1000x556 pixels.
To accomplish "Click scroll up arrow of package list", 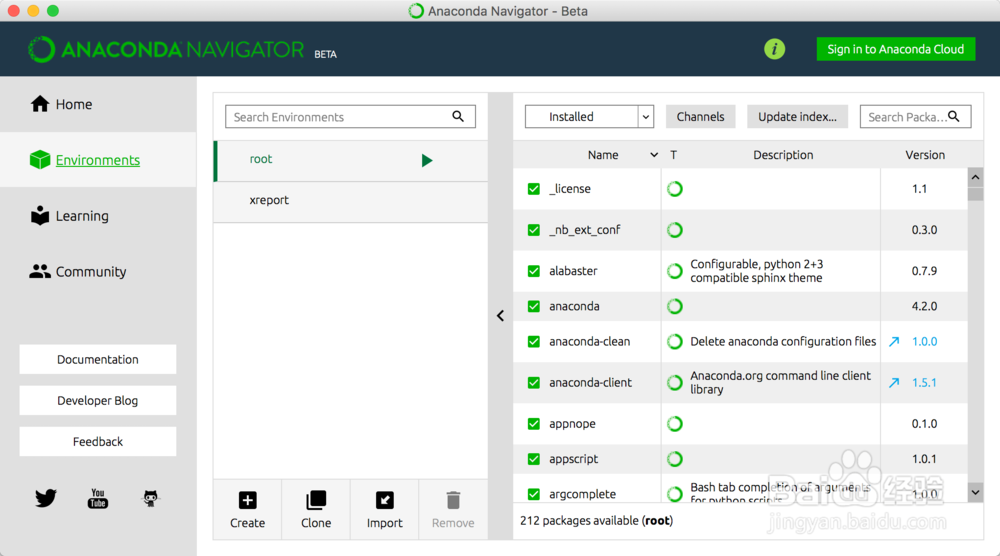I will [x=975, y=177].
